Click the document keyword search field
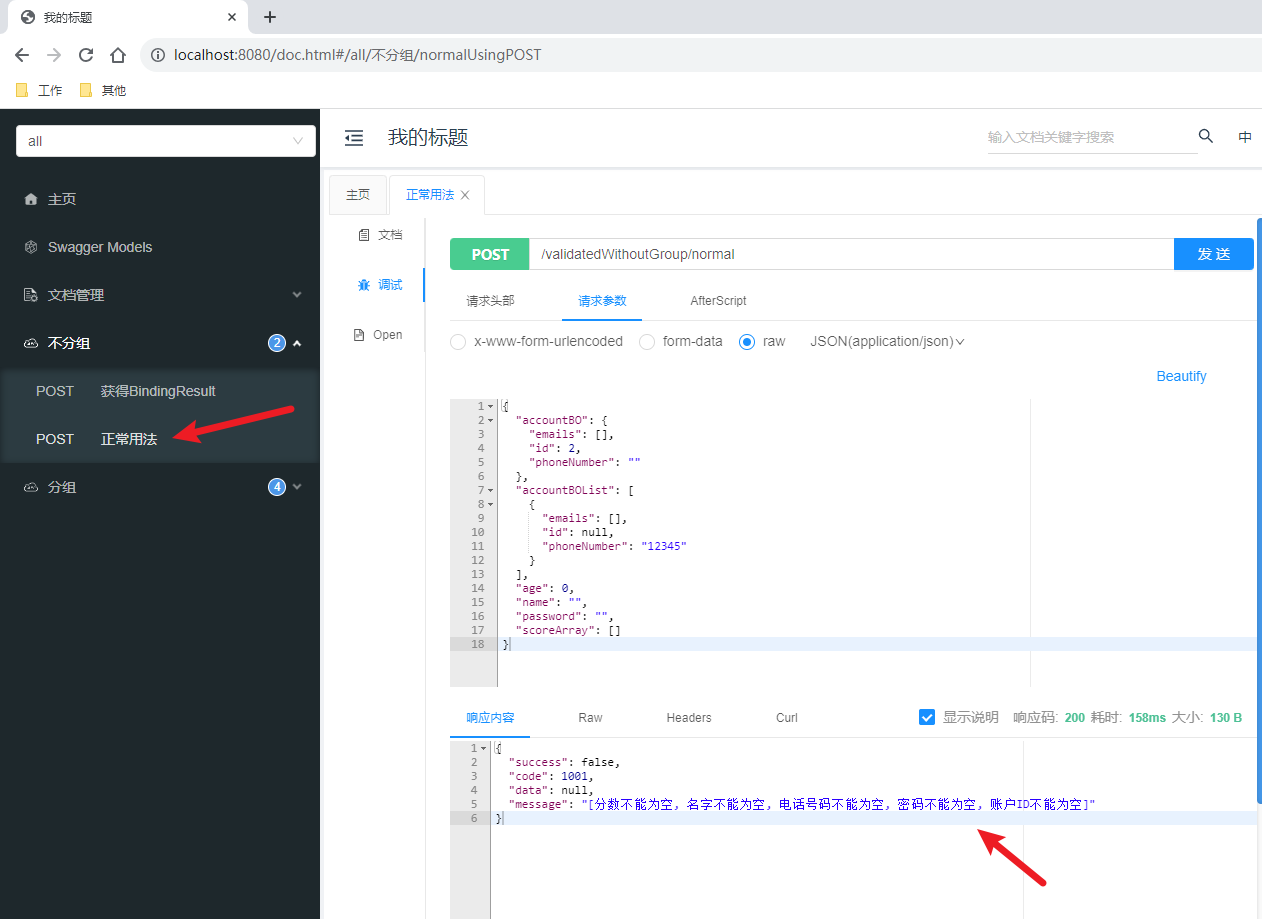The width and height of the screenshot is (1262, 919). [1092, 137]
